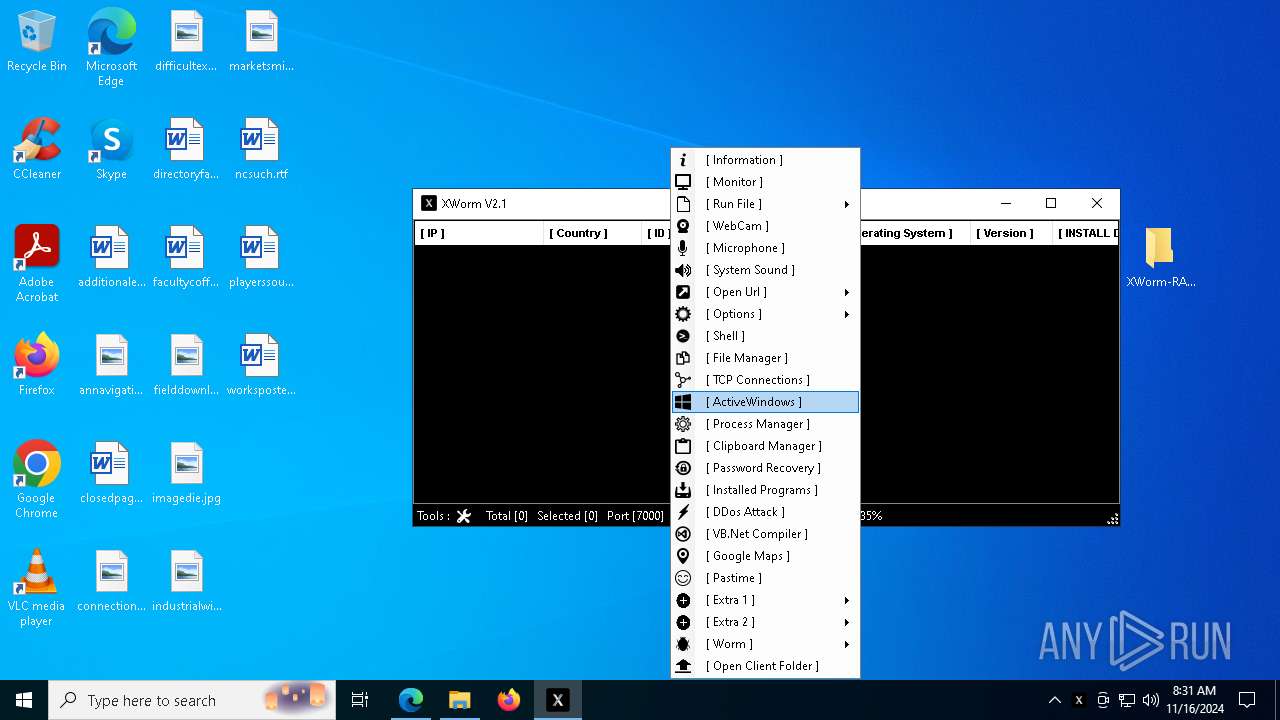The width and height of the screenshot is (1280, 720).
Task: Click the WebCam icon in the menu
Action: tap(683, 226)
